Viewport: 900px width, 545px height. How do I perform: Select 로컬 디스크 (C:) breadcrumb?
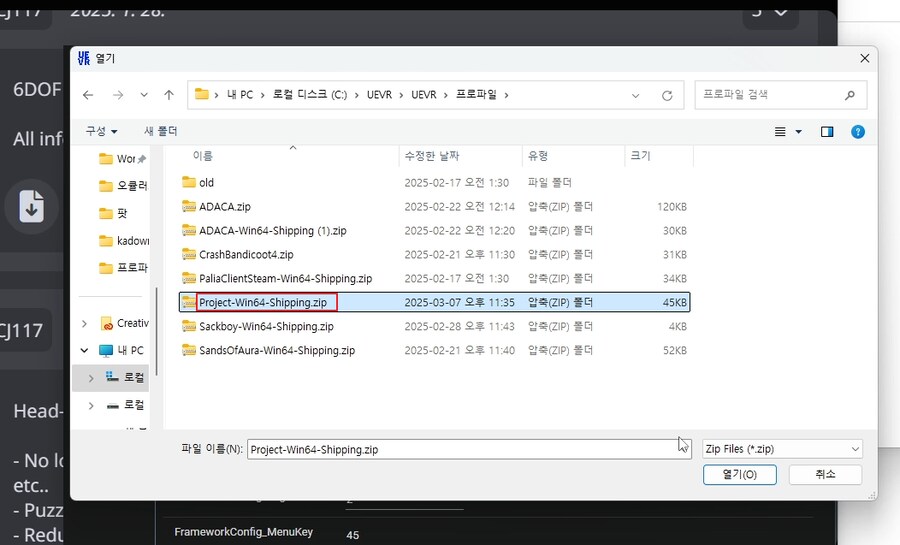coord(310,95)
